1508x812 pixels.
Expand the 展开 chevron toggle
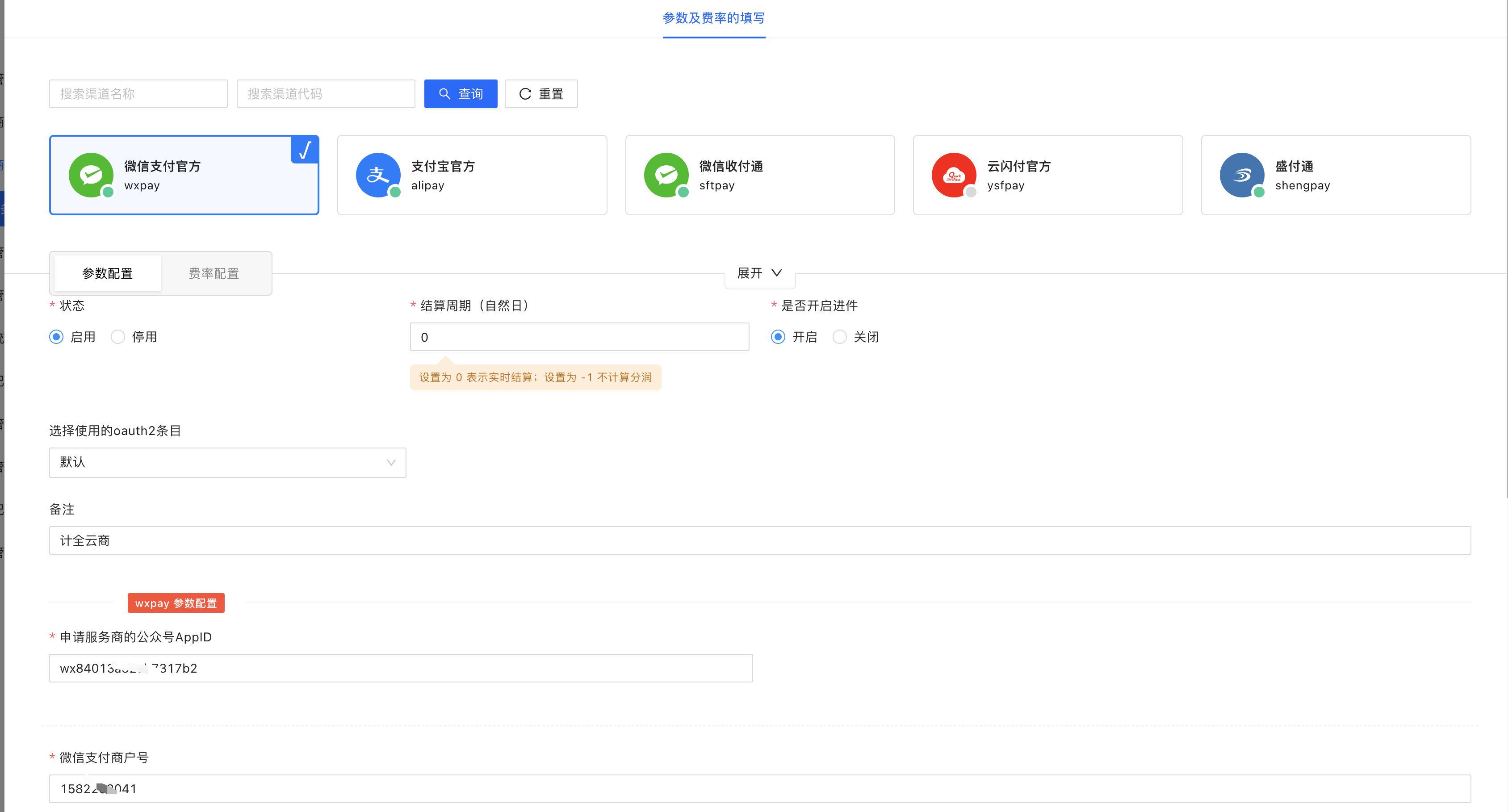pyautogui.click(x=776, y=273)
